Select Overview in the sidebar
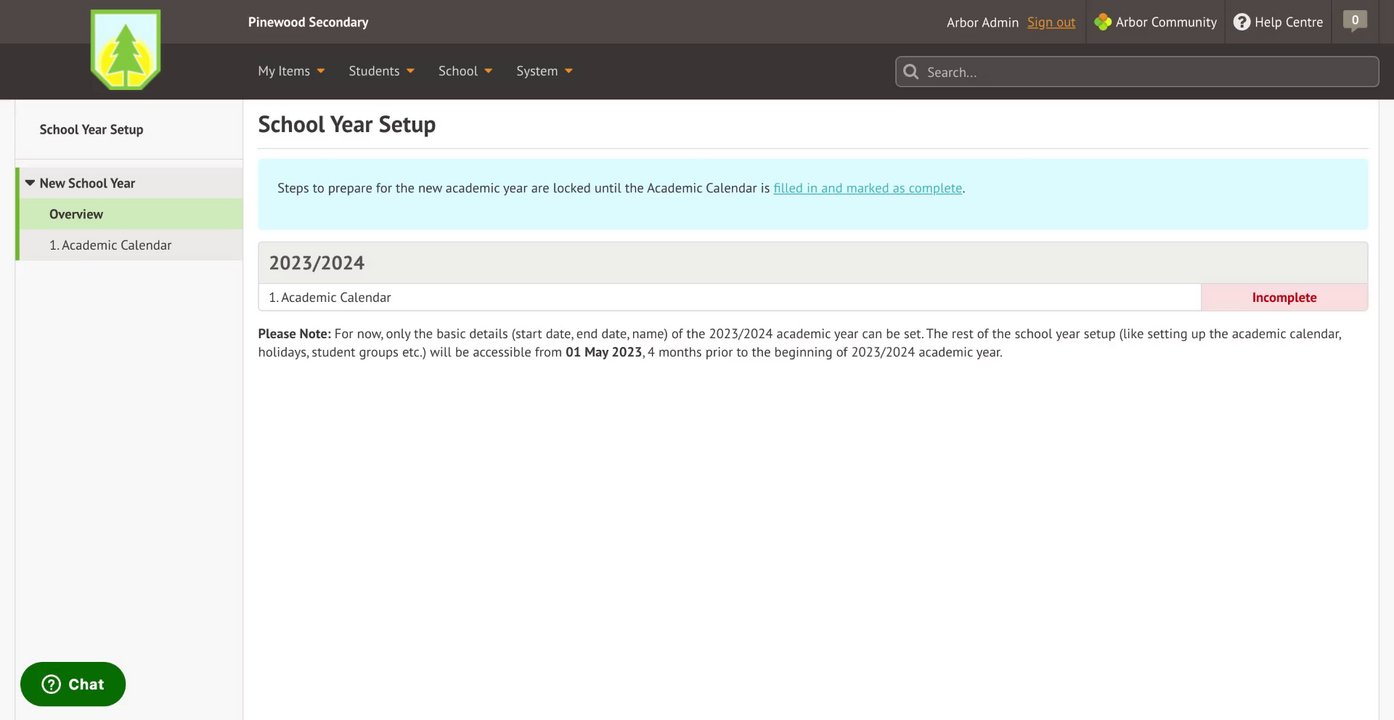 click(x=76, y=214)
